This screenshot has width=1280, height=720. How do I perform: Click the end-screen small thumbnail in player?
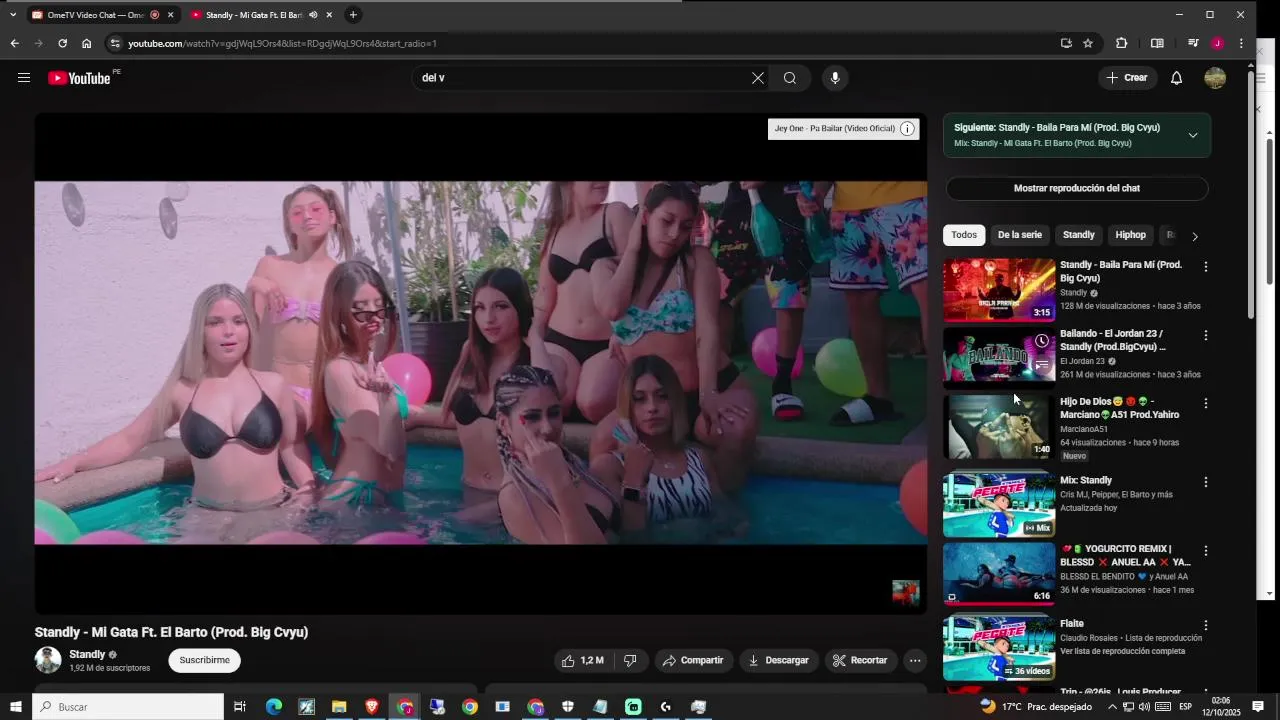(905, 592)
